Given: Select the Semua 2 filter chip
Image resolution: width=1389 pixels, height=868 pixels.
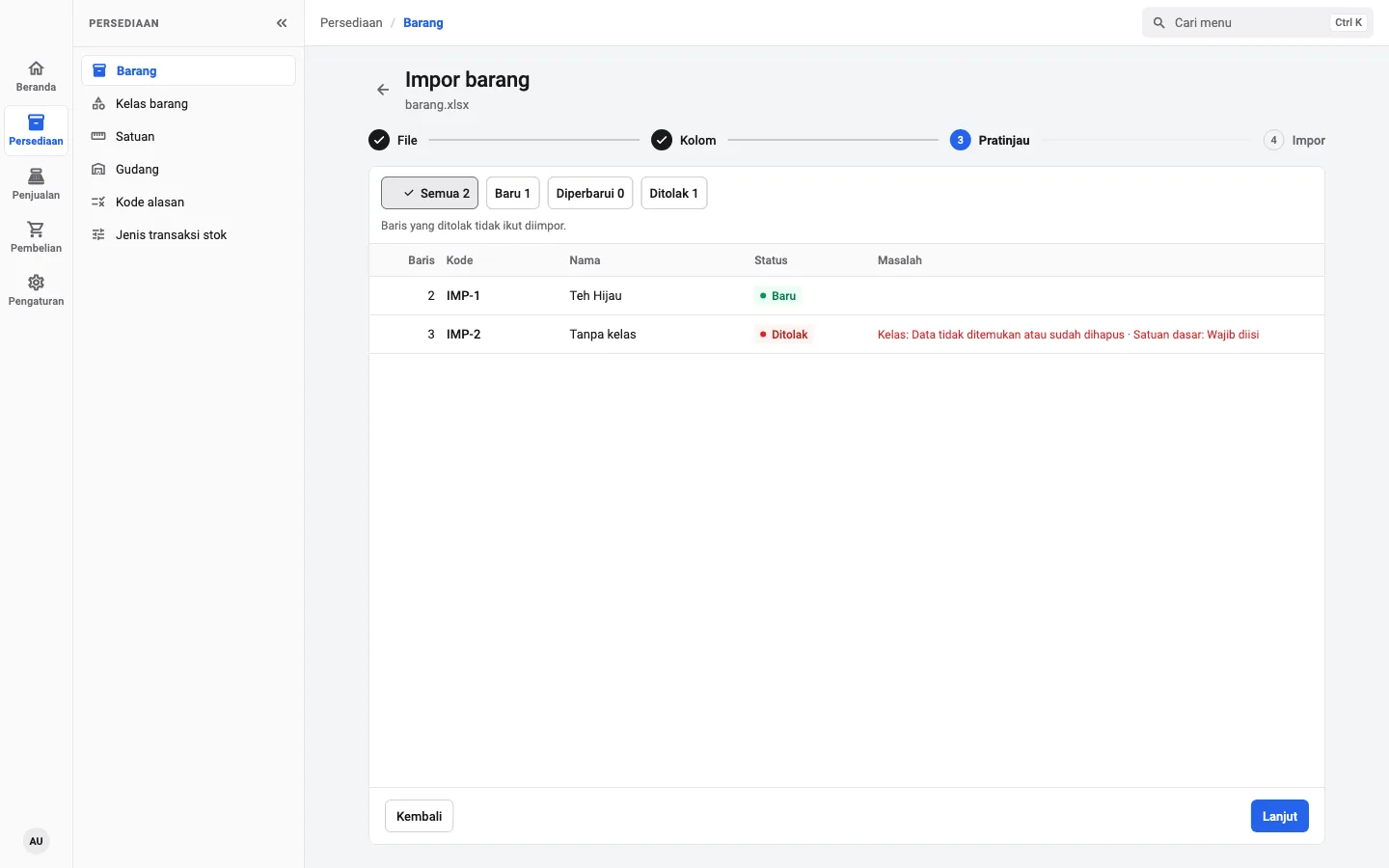Looking at the screenshot, I should (429, 193).
